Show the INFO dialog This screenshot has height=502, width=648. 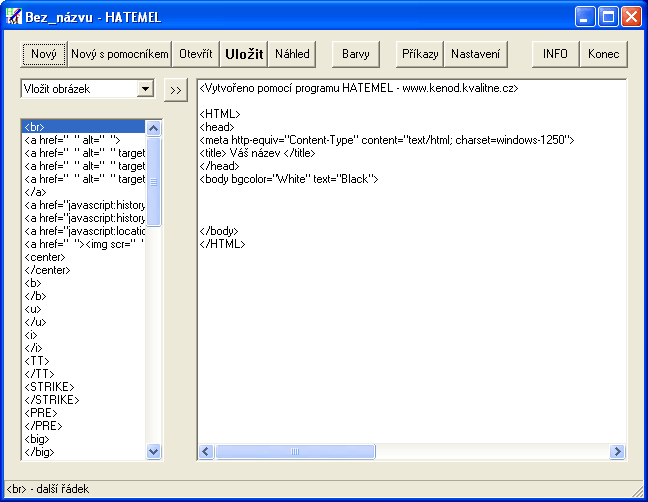555,54
